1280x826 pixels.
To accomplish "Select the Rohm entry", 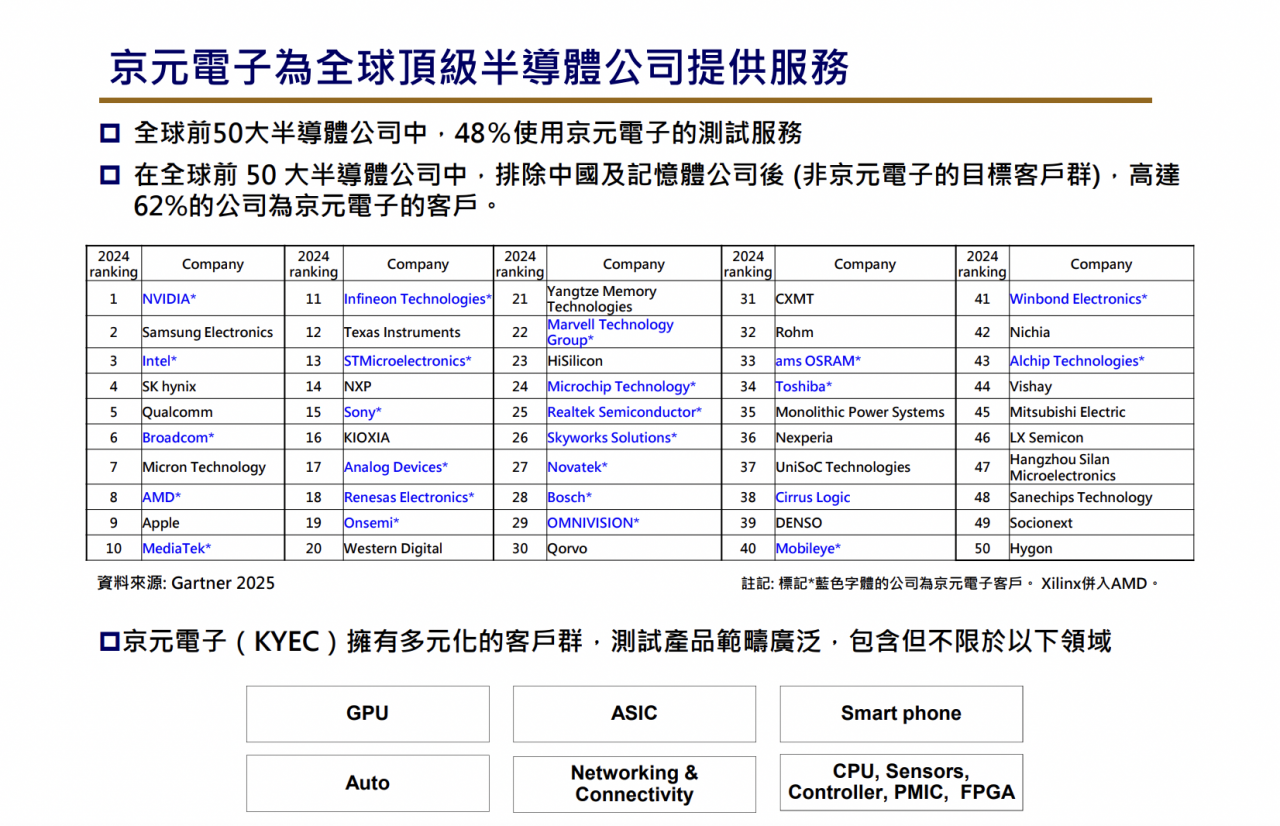I will (865, 332).
